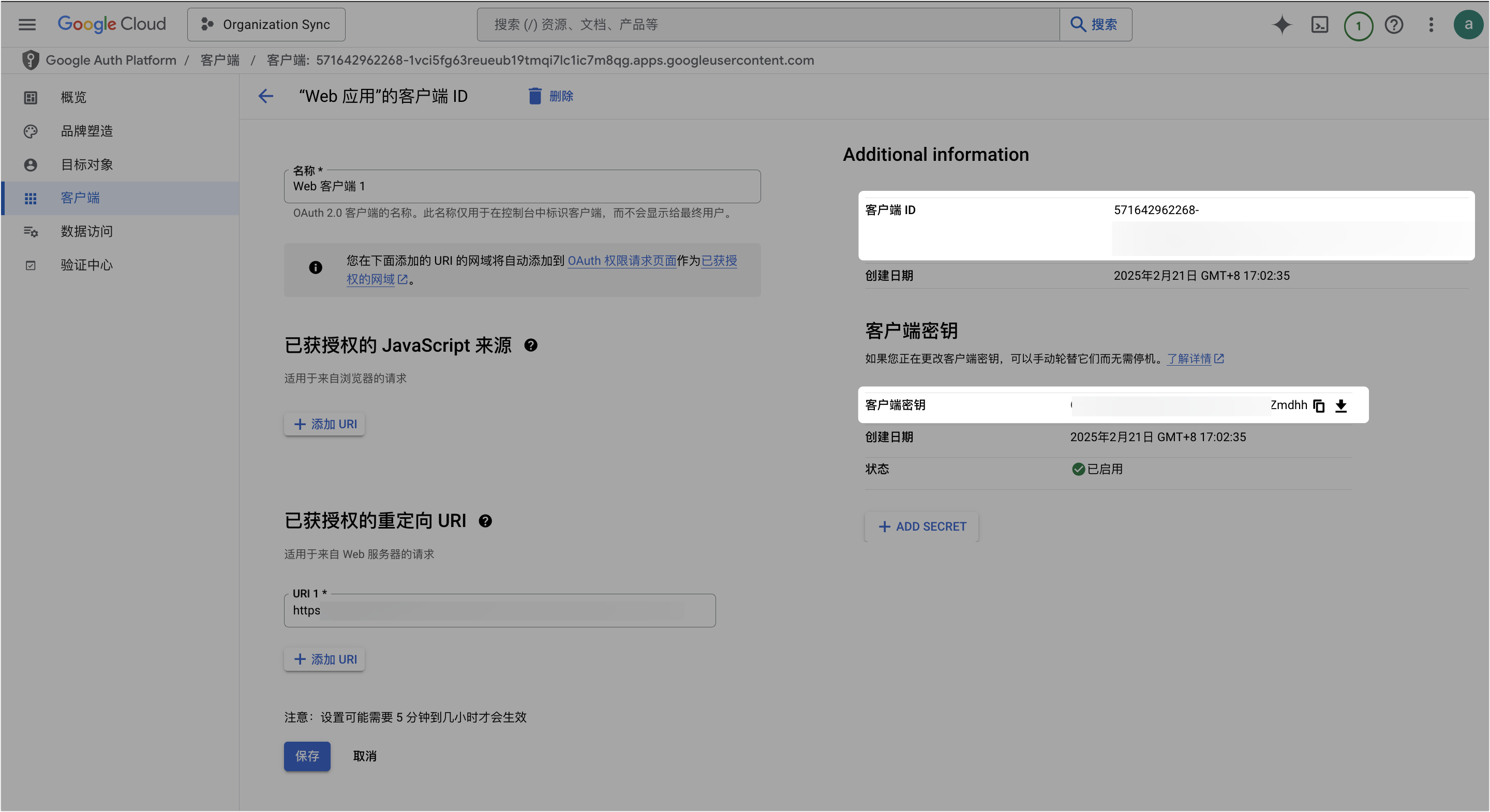Open 概览 in the sidebar
Viewport: 1490px width, 812px height.
click(121, 97)
